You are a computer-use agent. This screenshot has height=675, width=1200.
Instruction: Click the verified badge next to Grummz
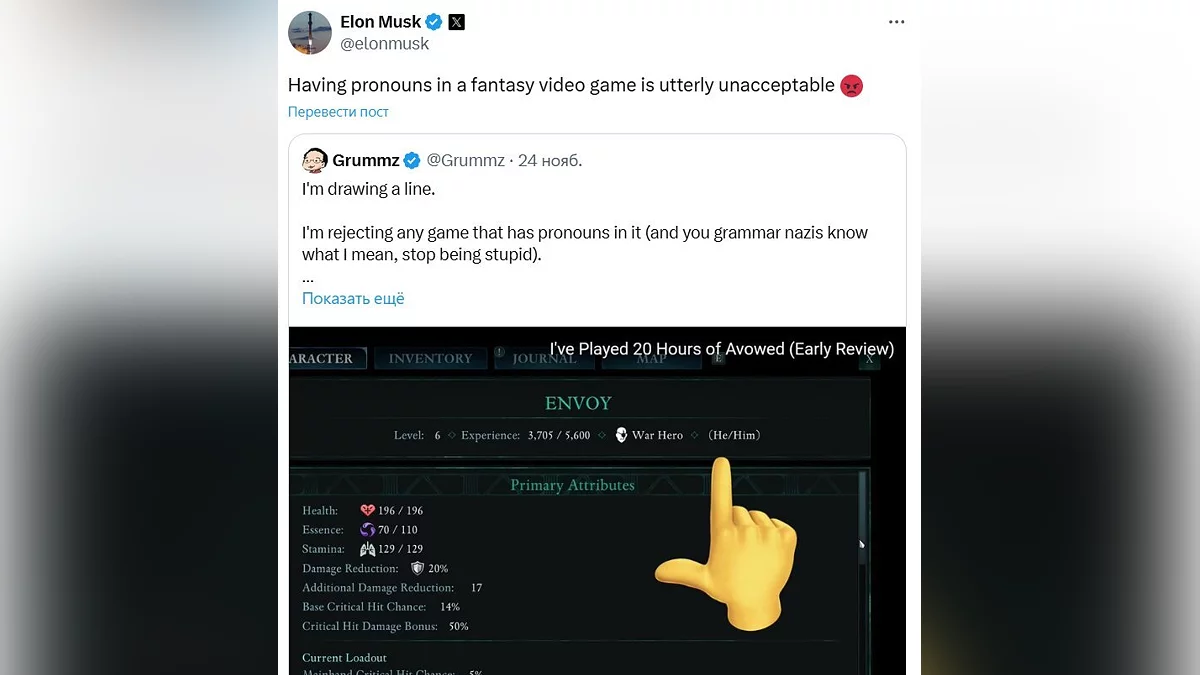[412, 160]
